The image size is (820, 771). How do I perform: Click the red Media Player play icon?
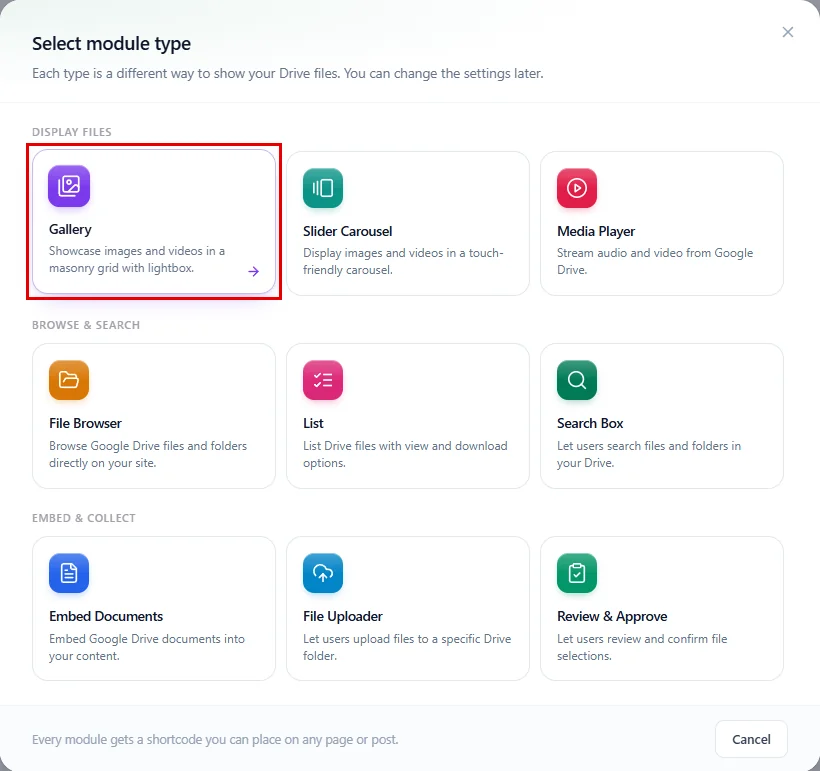[577, 188]
